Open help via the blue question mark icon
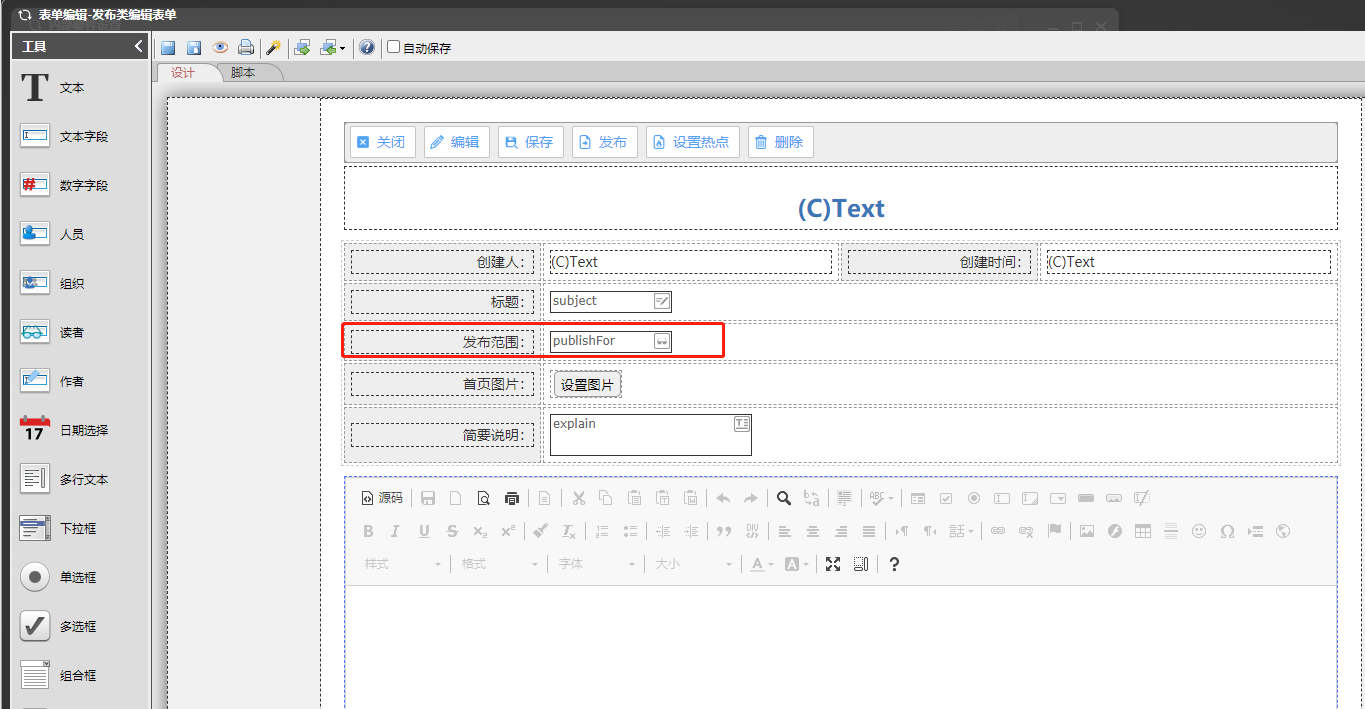 [367, 48]
